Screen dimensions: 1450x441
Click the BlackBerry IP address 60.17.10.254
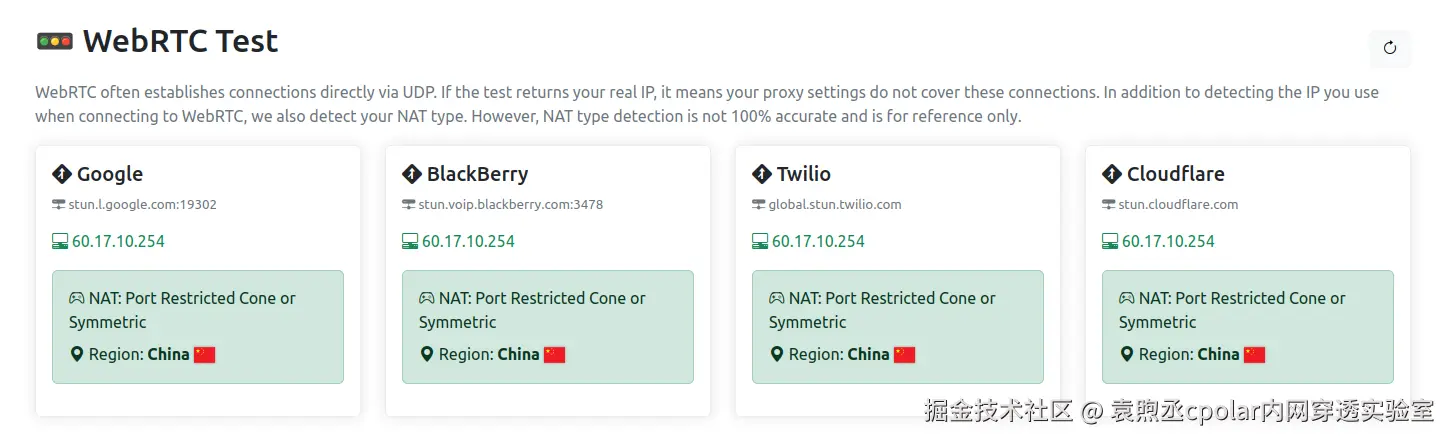[x=468, y=241]
